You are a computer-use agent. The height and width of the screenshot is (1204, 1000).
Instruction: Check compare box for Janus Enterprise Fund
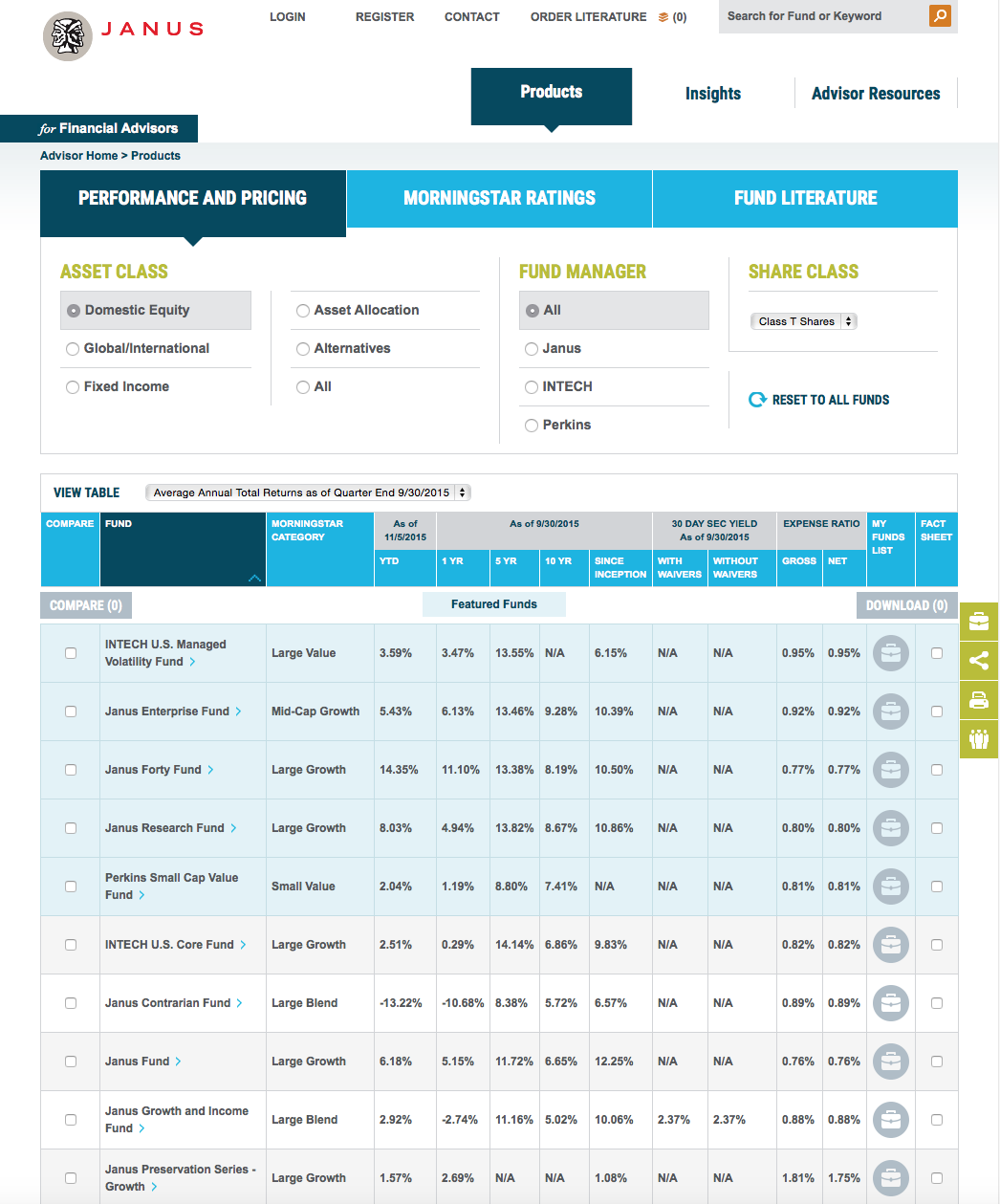[71, 711]
